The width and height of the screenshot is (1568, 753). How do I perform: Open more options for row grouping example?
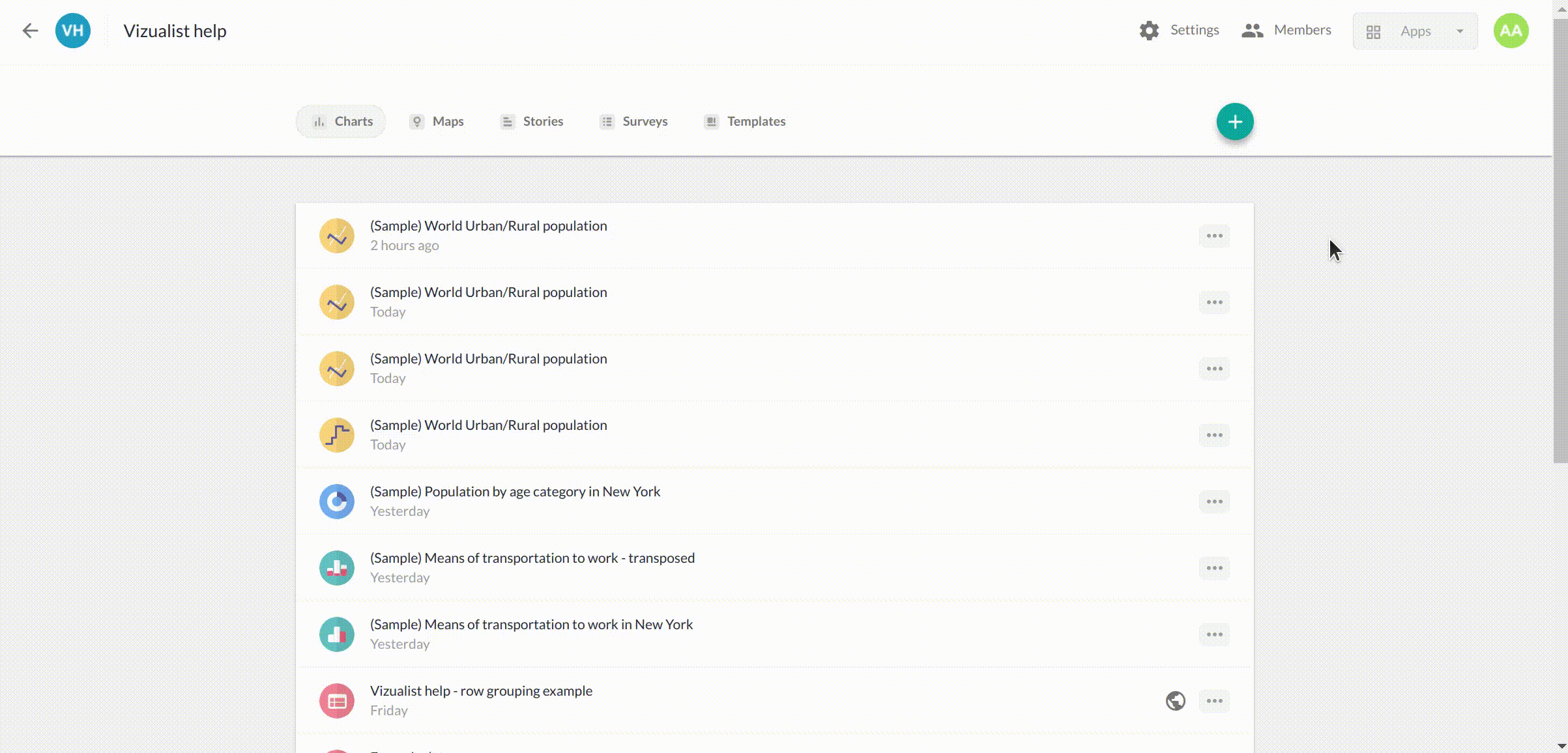pos(1213,701)
